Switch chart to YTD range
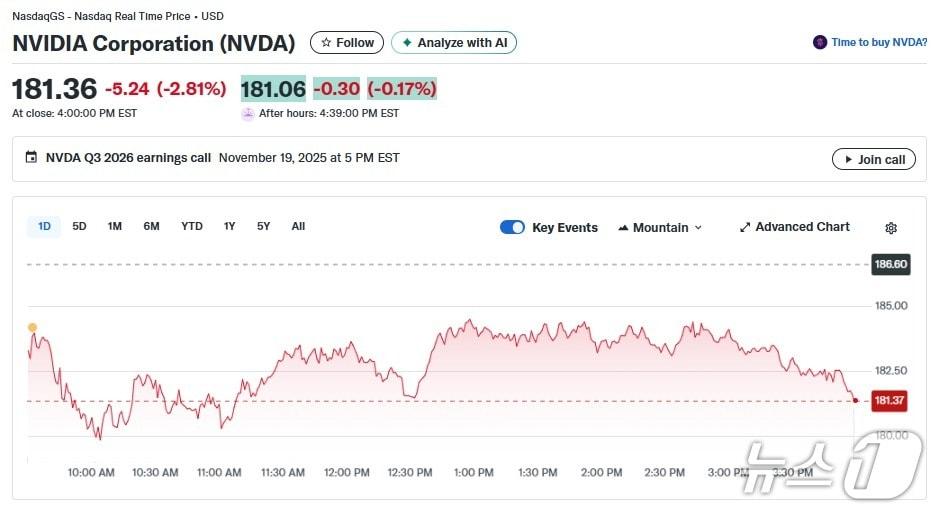 (x=191, y=226)
